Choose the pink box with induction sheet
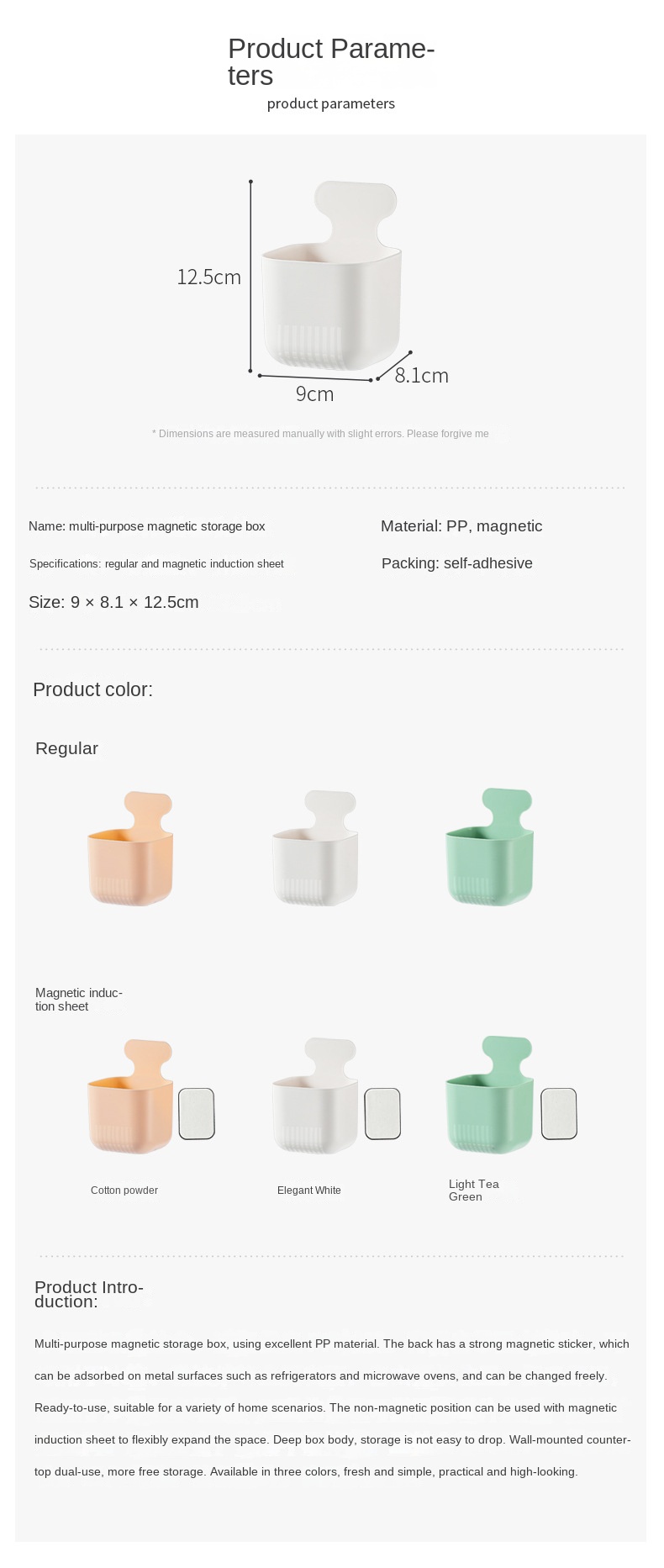The height and width of the screenshot is (1568, 664). (130, 1100)
